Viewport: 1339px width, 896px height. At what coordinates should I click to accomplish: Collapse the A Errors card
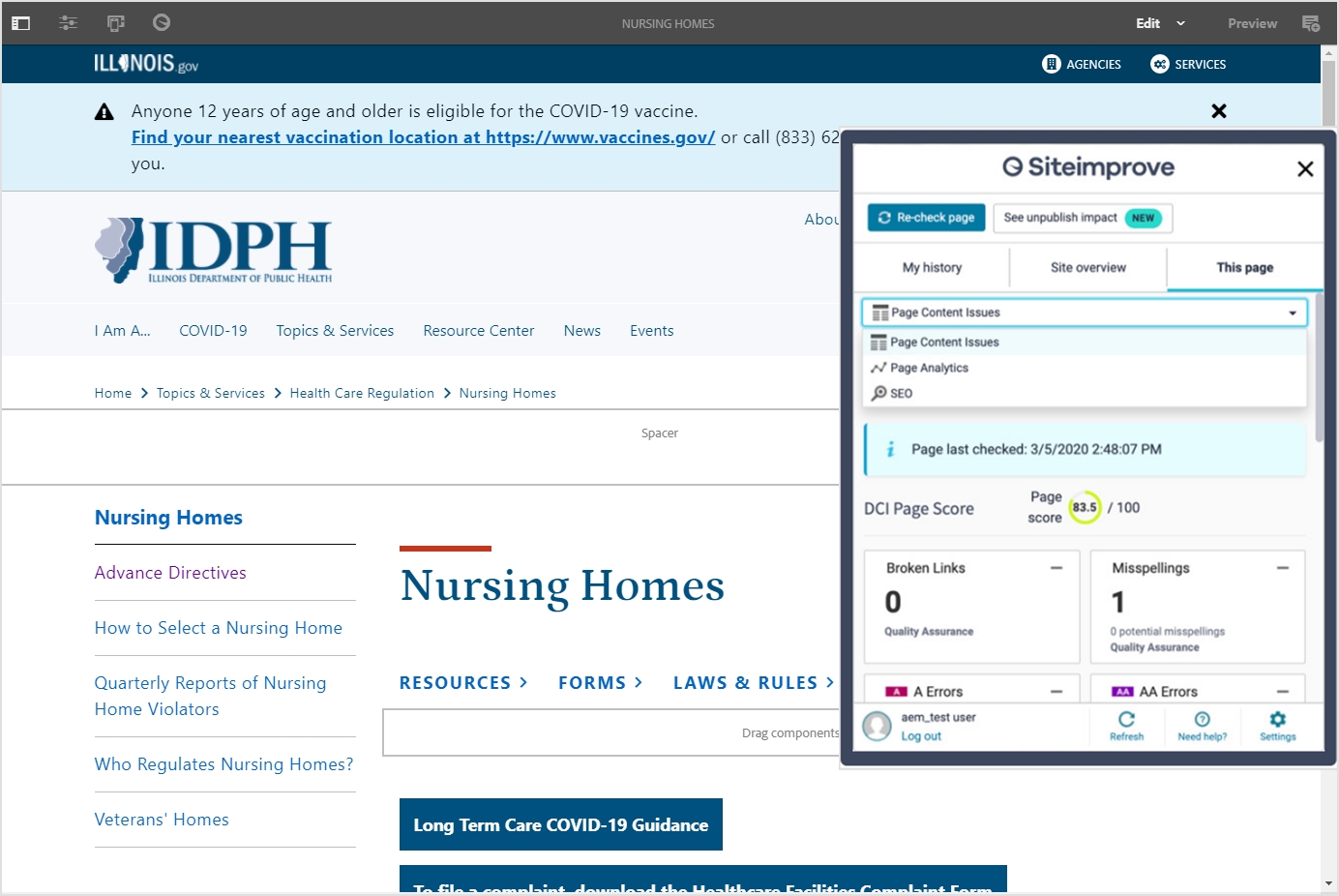[1056, 692]
